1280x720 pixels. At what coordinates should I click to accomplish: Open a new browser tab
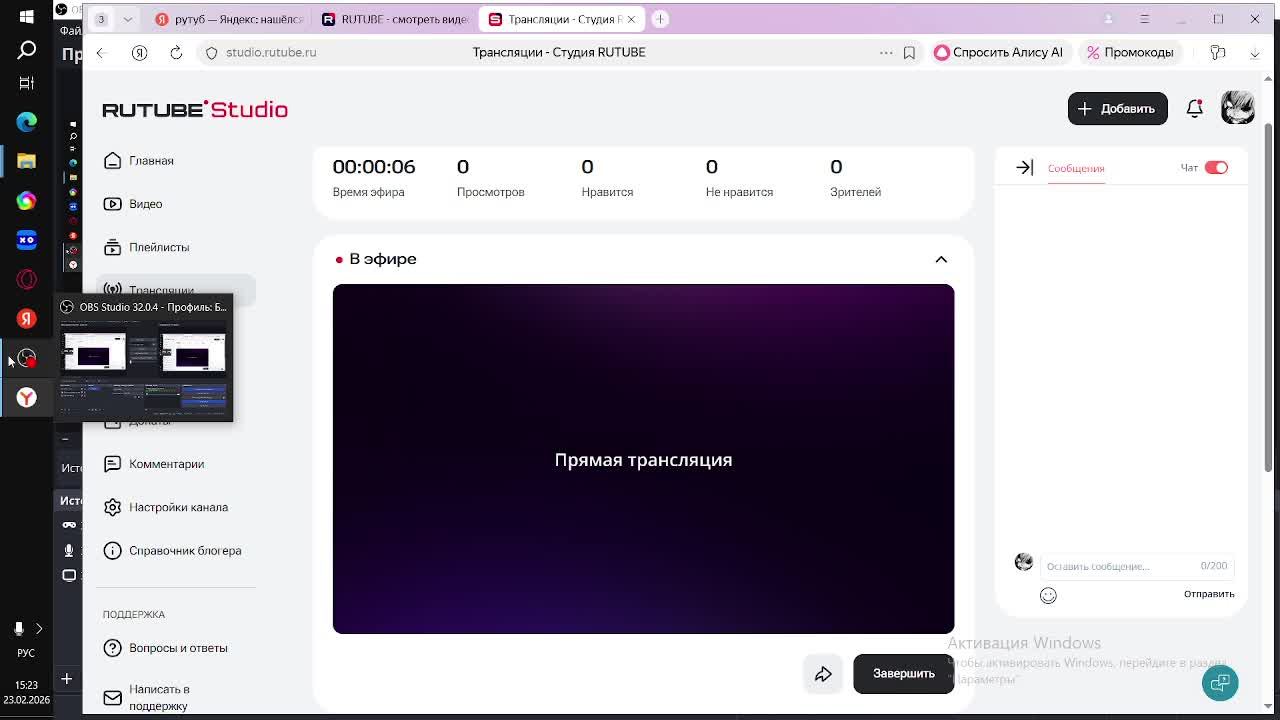pos(660,19)
